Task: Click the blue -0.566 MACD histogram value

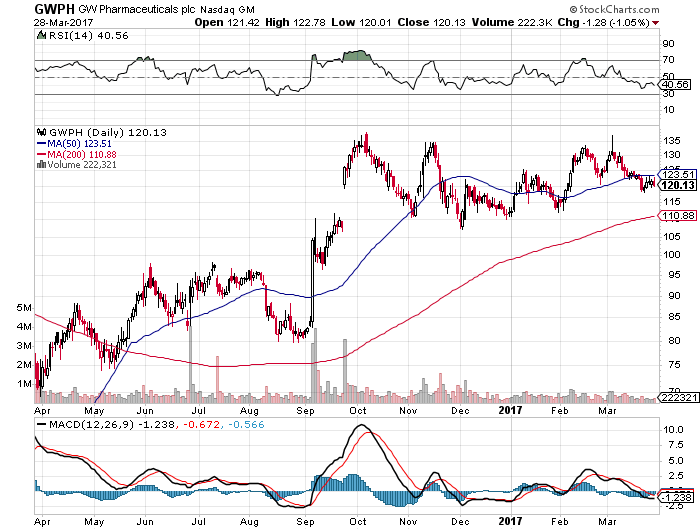Action: (x=246, y=424)
